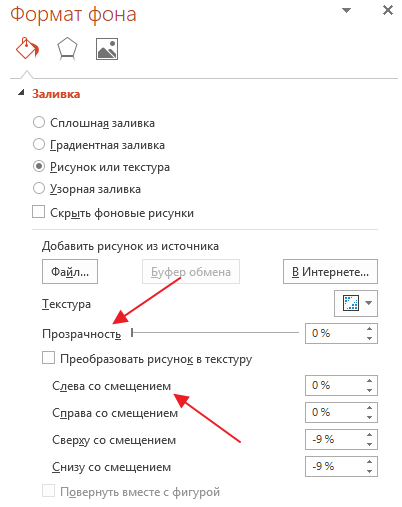The image size is (402, 507).
Task: Open the pane options dropdown arrow at top
Action: point(347,11)
